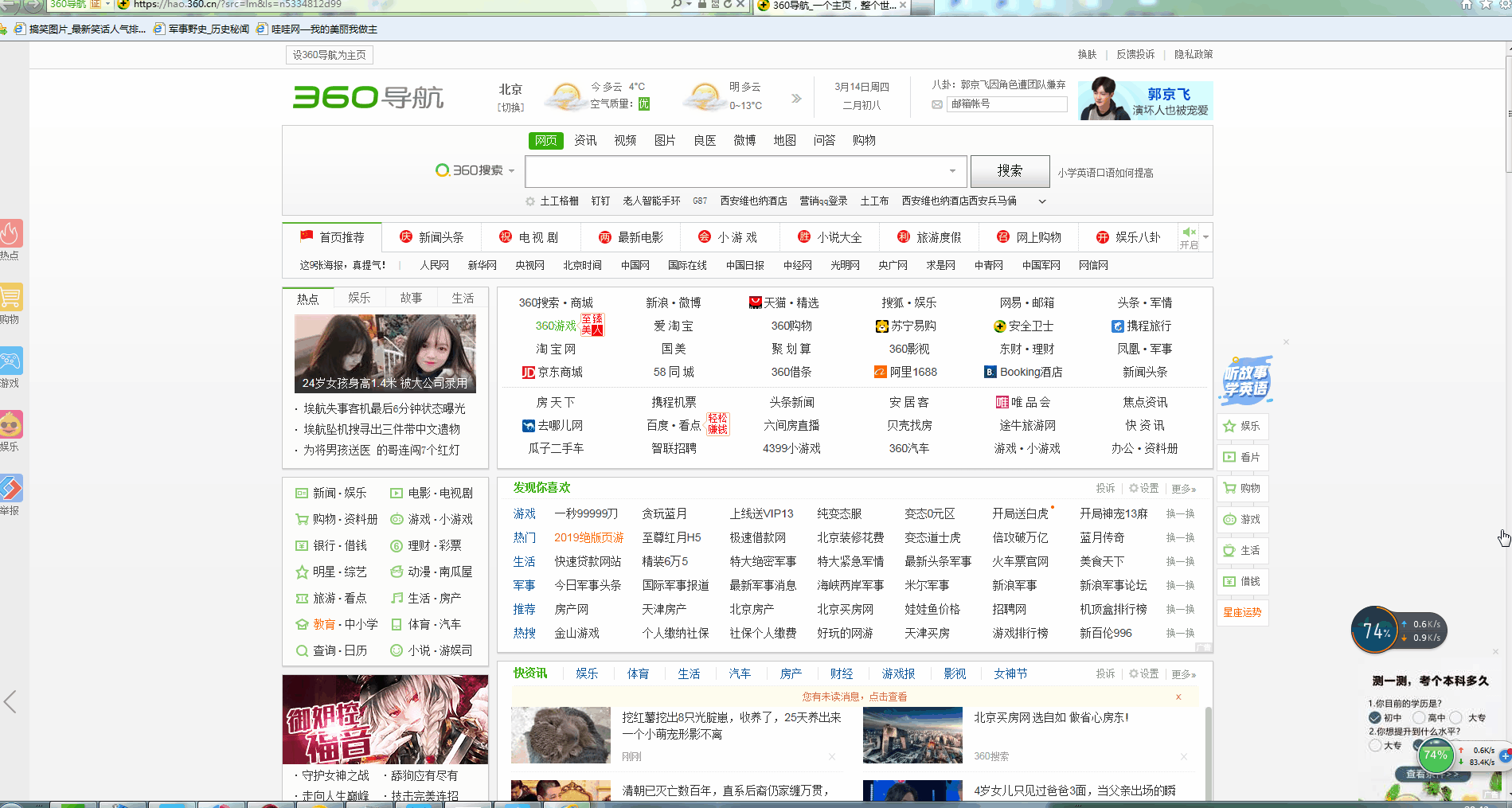Click the 搜索 search button
This screenshot has height=808, width=1512.
point(1010,171)
